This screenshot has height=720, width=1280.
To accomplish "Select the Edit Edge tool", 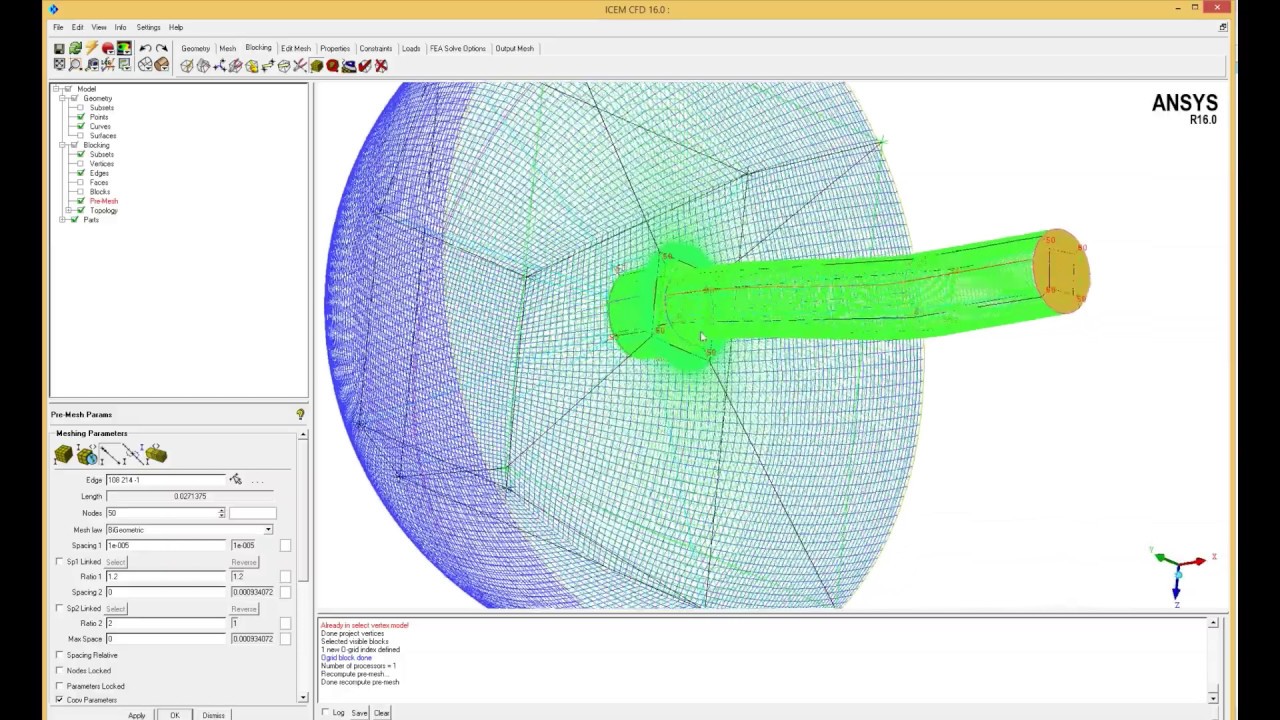I will tap(300, 66).
